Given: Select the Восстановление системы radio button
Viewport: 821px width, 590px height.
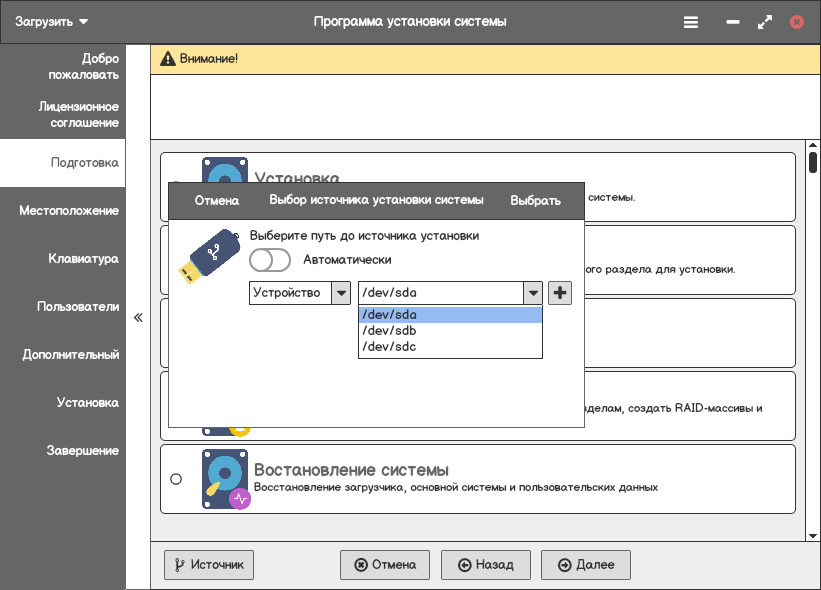Looking at the screenshot, I should [x=176, y=479].
